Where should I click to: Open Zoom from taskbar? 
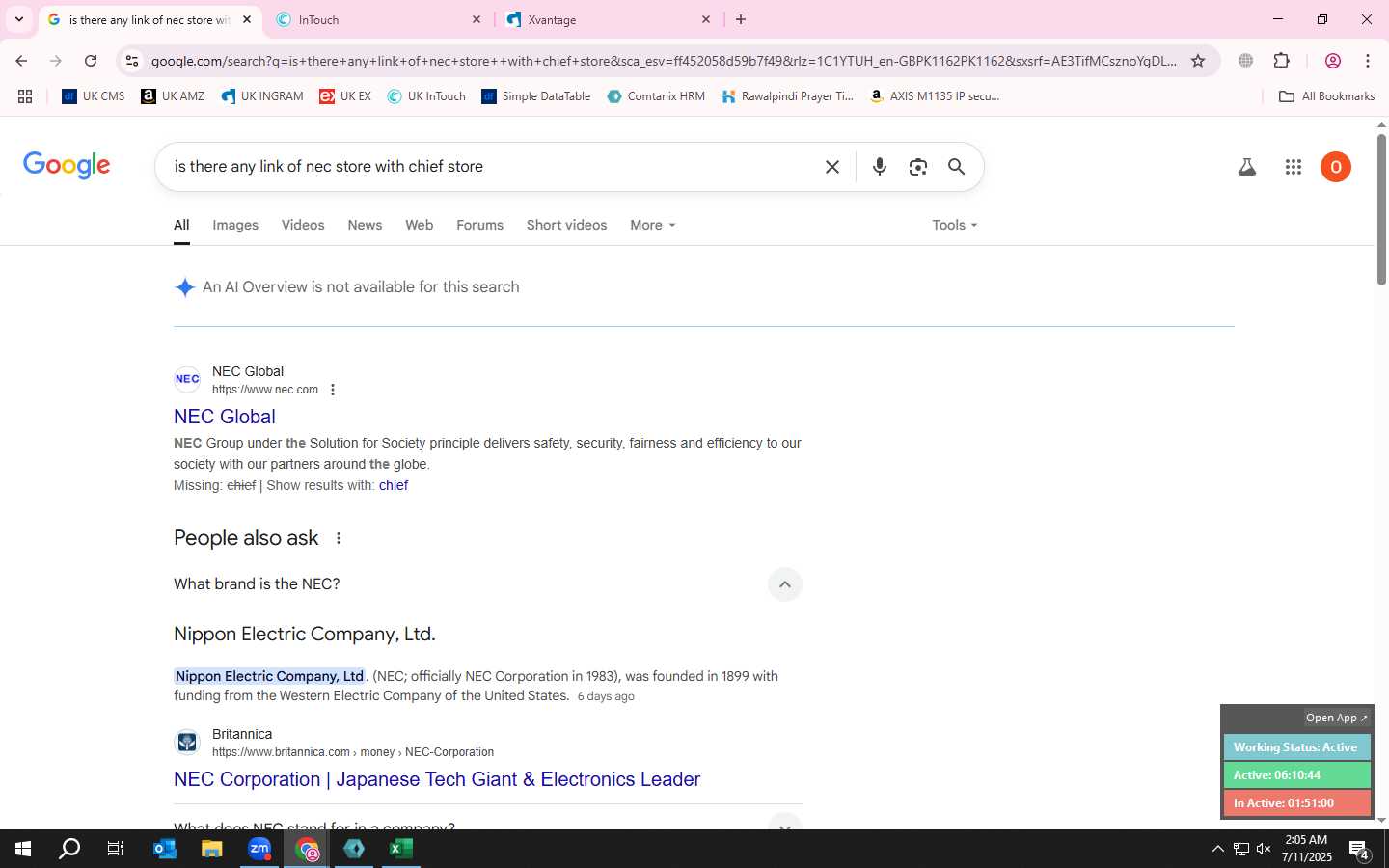[x=259, y=849]
